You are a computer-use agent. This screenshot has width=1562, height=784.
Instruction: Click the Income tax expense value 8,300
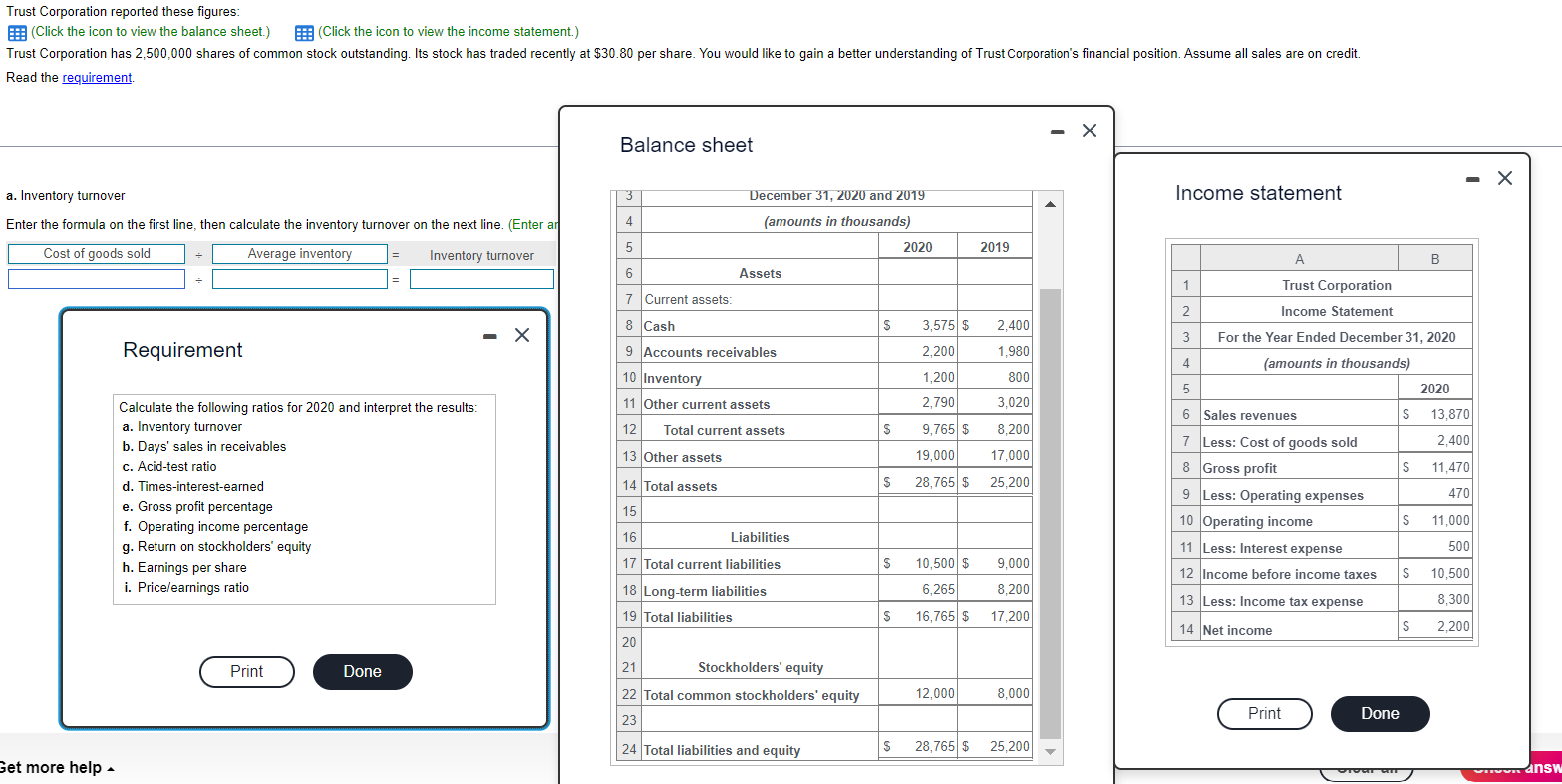(x=1453, y=599)
